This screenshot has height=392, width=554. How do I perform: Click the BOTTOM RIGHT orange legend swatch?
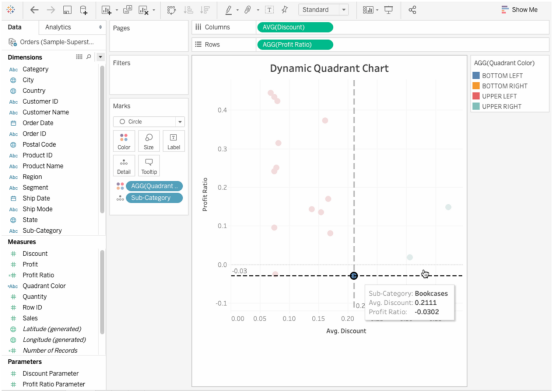(476, 86)
